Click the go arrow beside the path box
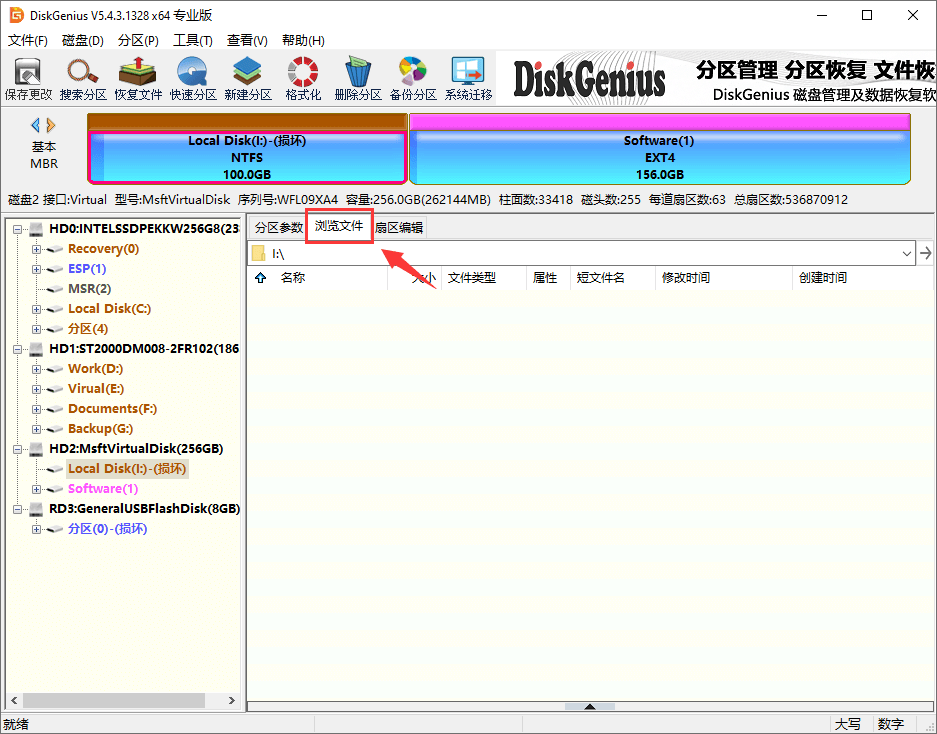This screenshot has width=937, height=734. pyautogui.click(x=926, y=253)
